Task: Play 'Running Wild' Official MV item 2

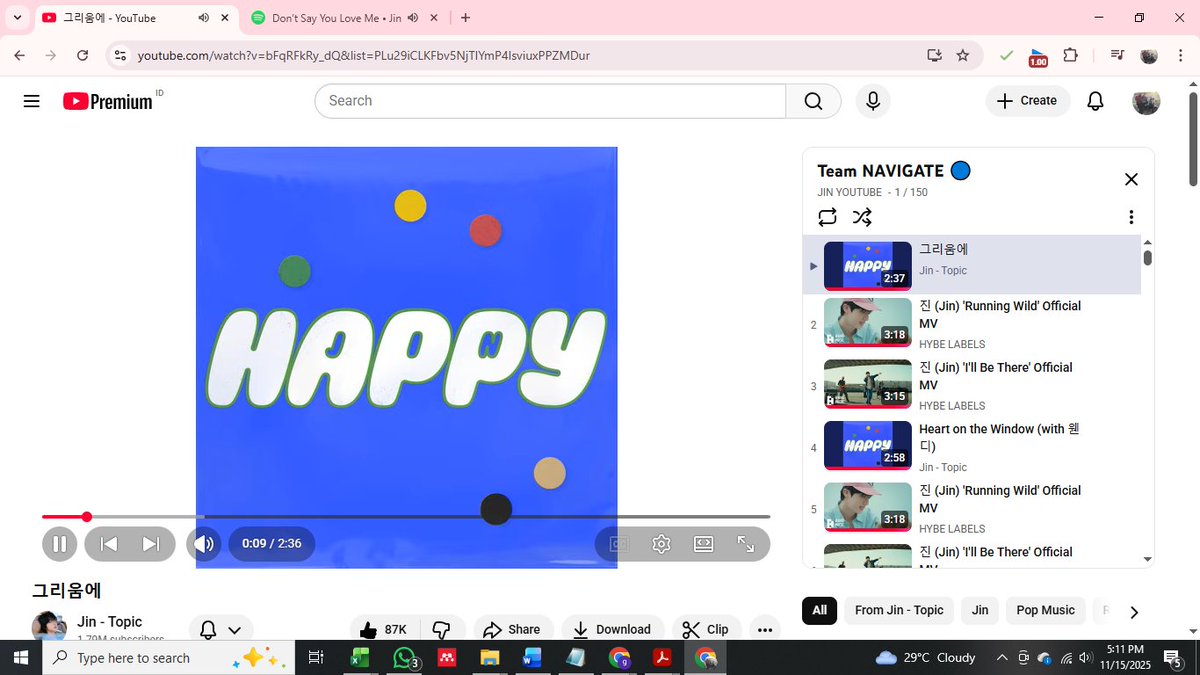Action: 972,325
